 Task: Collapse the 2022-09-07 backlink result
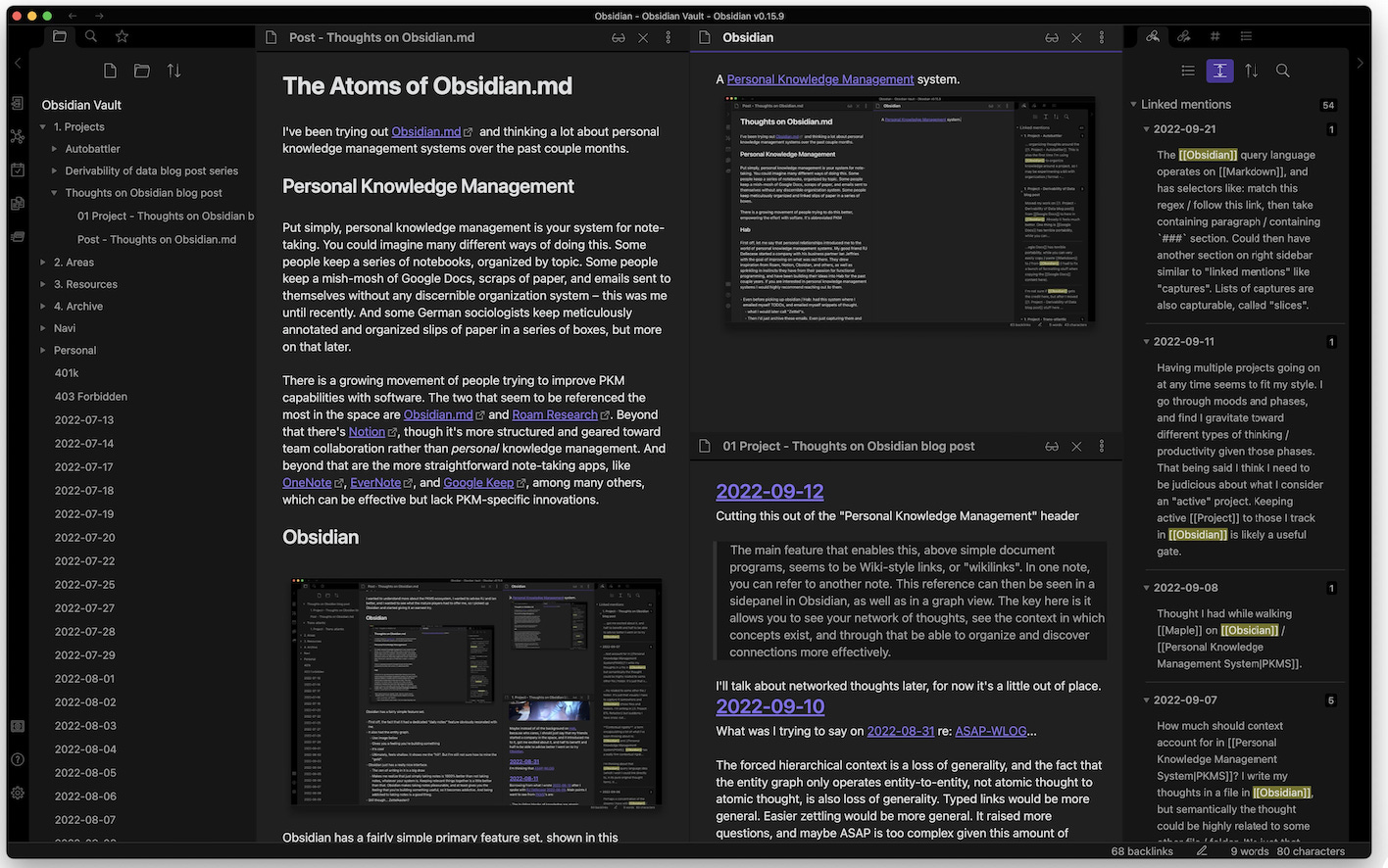click(1147, 700)
